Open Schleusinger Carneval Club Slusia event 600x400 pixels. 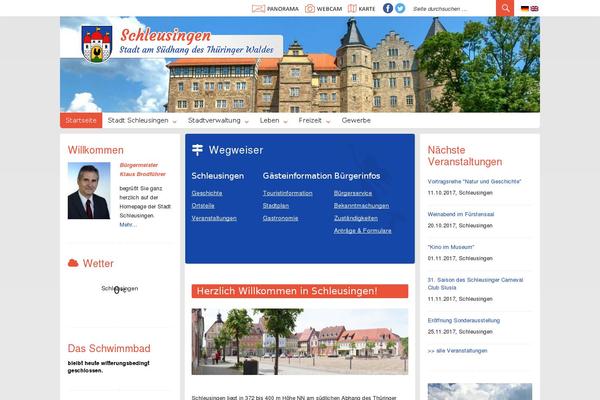pyautogui.click(x=475, y=284)
